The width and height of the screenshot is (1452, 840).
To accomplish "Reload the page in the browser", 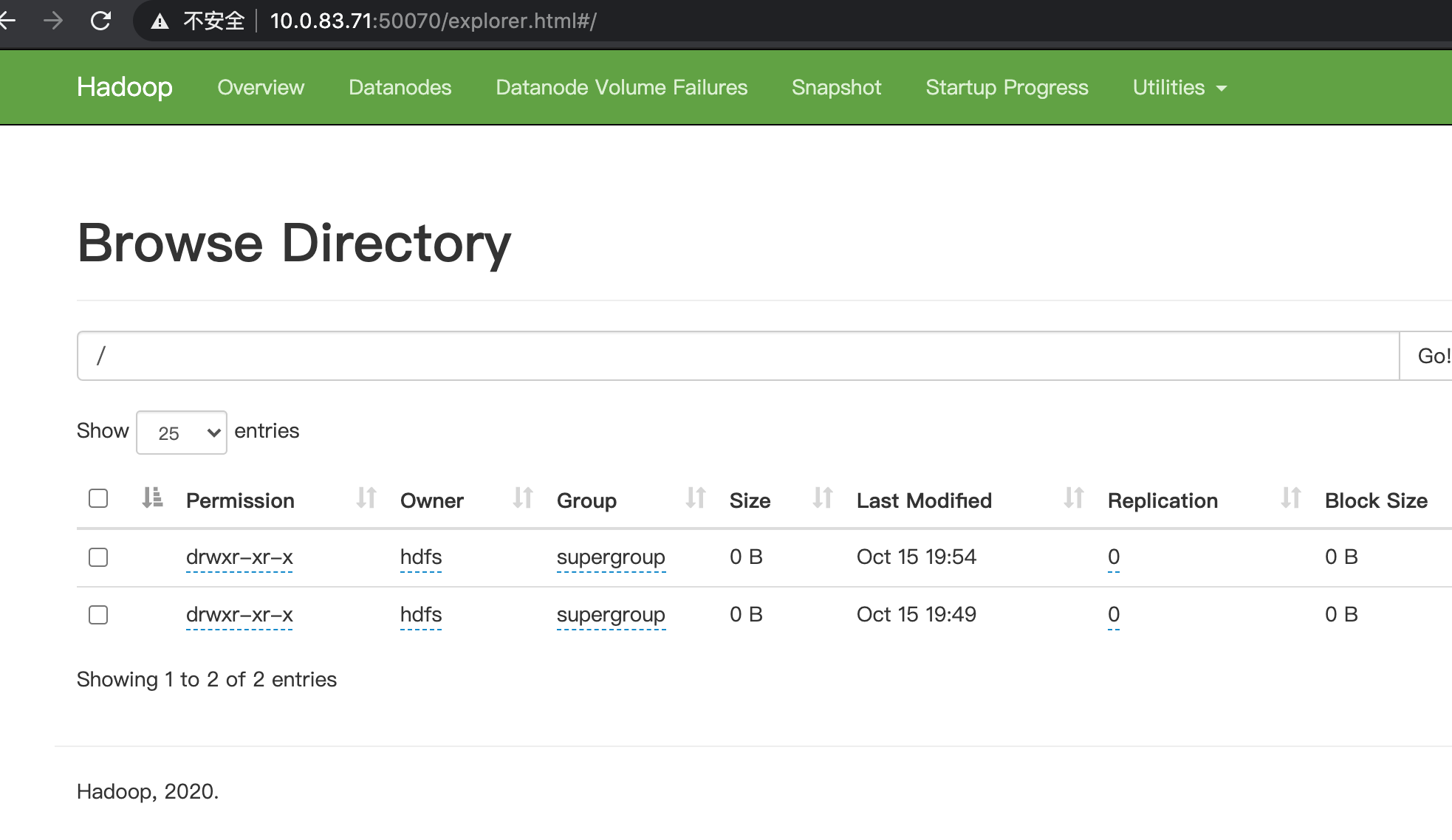I will point(102,21).
